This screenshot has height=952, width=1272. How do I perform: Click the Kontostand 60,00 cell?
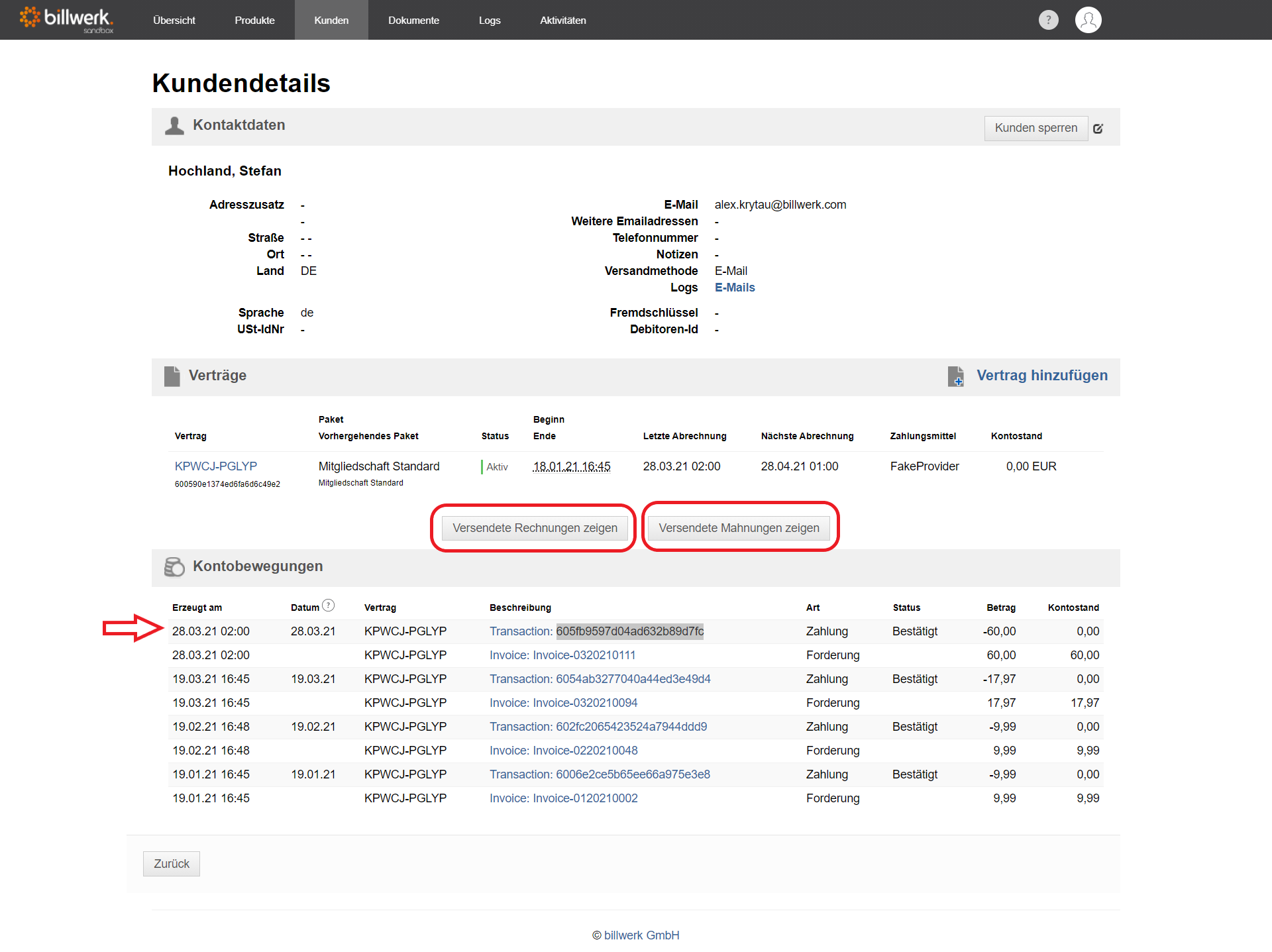point(1085,655)
